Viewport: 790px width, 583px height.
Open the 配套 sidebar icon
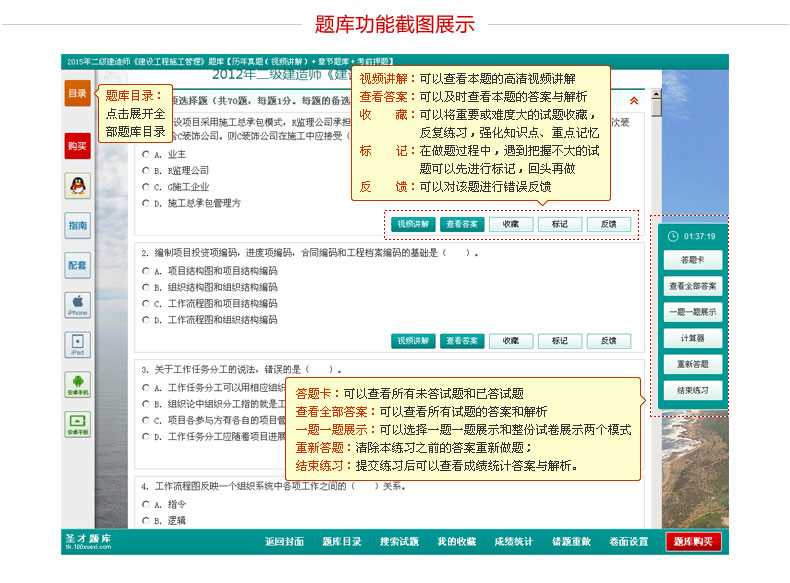(77, 266)
